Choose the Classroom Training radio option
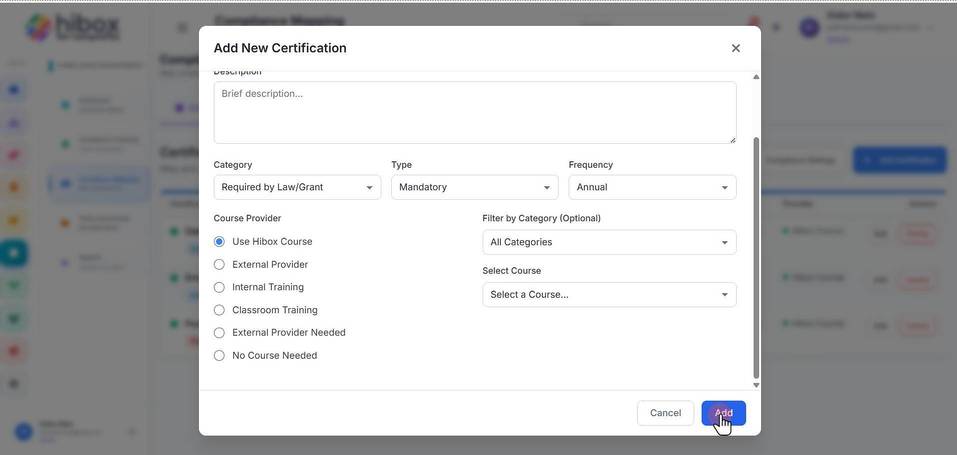Screen dimensions: 957x455 pyautogui.click(x=219, y=310)
